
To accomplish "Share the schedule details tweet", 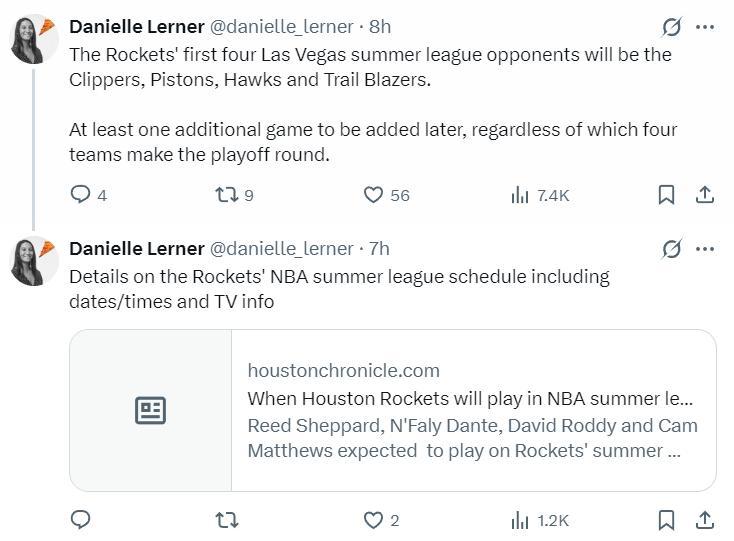I will [x=704, y=520].
